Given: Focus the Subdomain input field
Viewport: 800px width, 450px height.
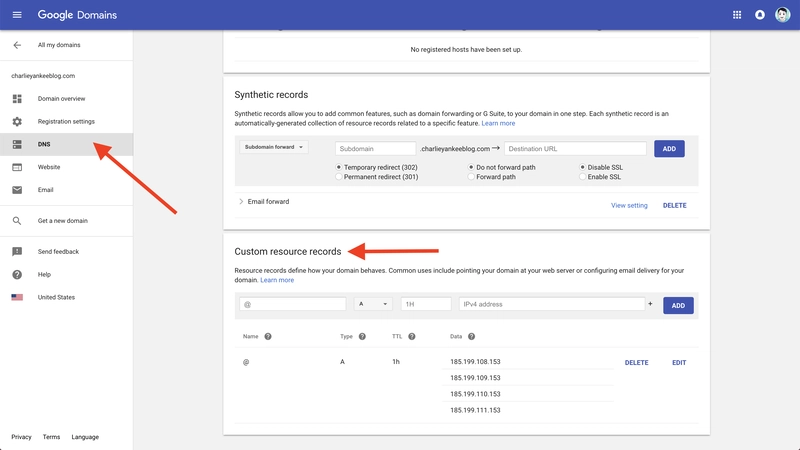Looking at the screenshot, I should tap(376, 148).
